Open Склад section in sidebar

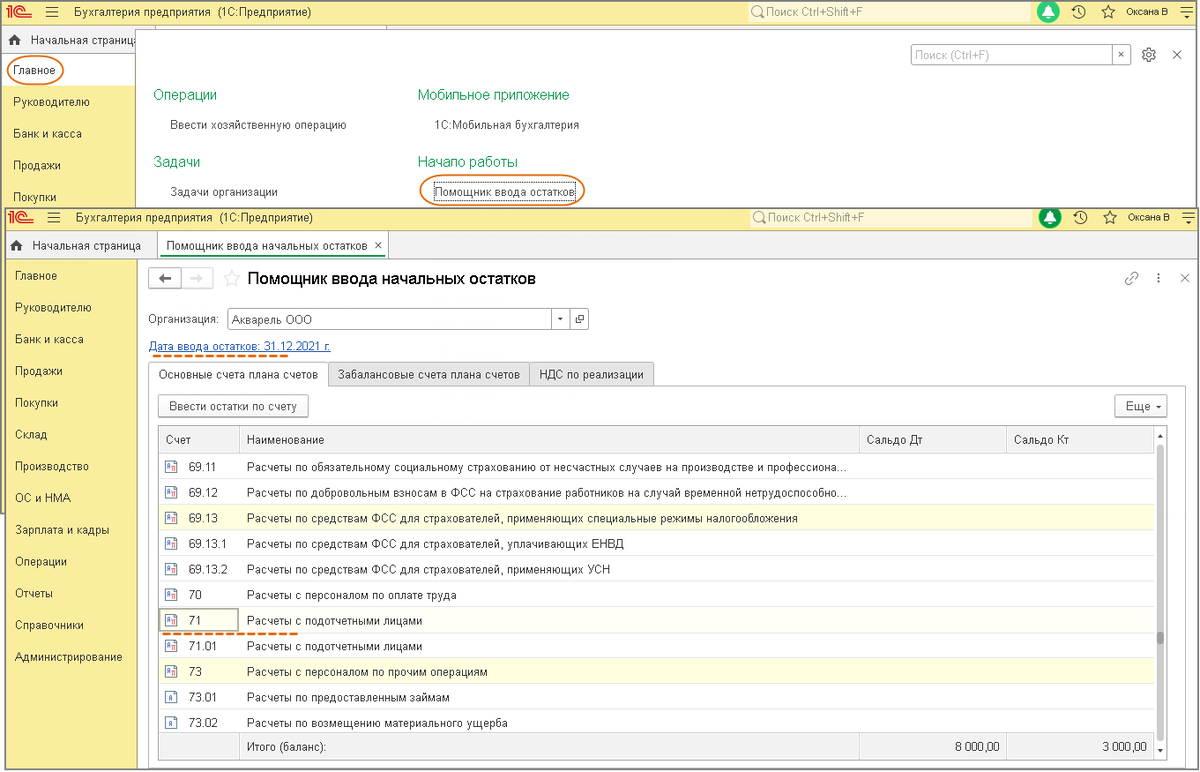31,435
